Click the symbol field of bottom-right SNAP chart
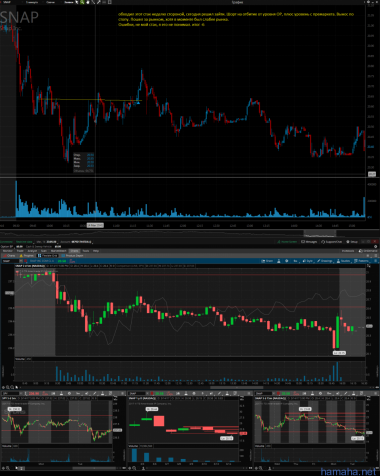 264,393
